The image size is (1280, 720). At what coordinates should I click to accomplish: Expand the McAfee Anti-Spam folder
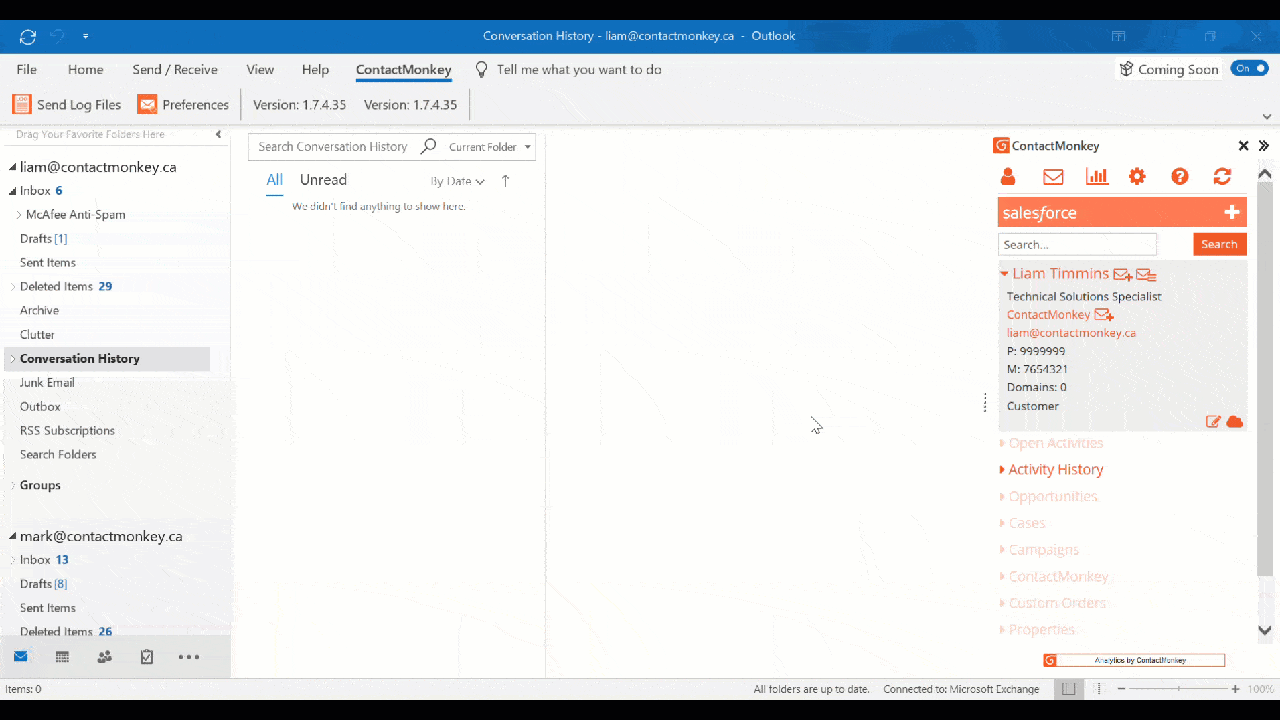pos(18,215)
